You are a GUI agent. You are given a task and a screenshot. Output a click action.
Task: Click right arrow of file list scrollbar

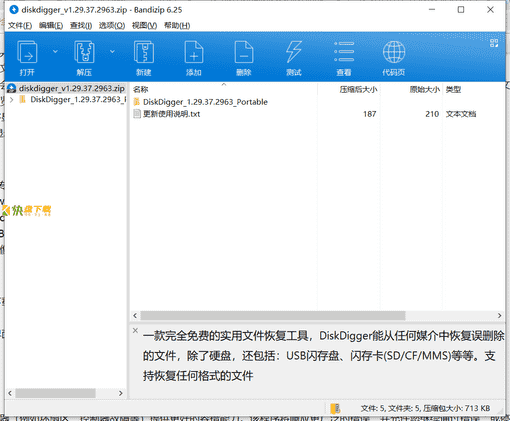(x=499, y=315)
